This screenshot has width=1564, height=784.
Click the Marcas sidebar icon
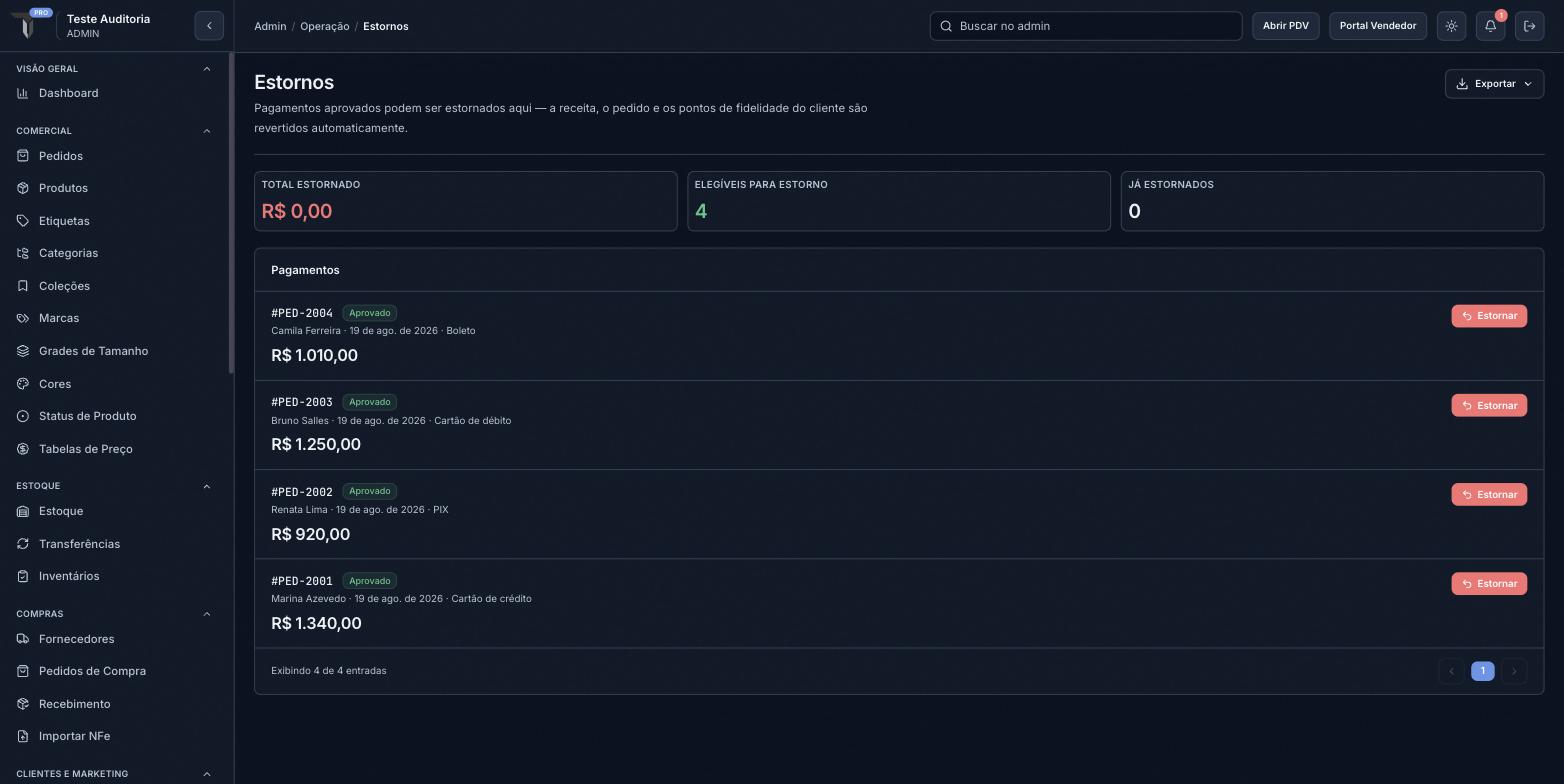click(x=23, y=318)
